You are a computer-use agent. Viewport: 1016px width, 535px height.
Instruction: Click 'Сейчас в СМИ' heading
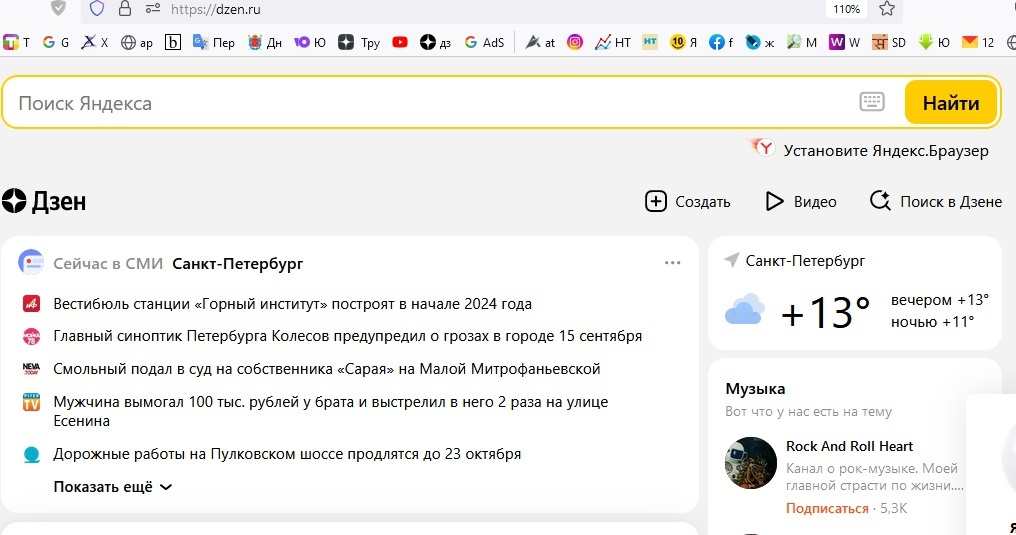coord(108,264)
